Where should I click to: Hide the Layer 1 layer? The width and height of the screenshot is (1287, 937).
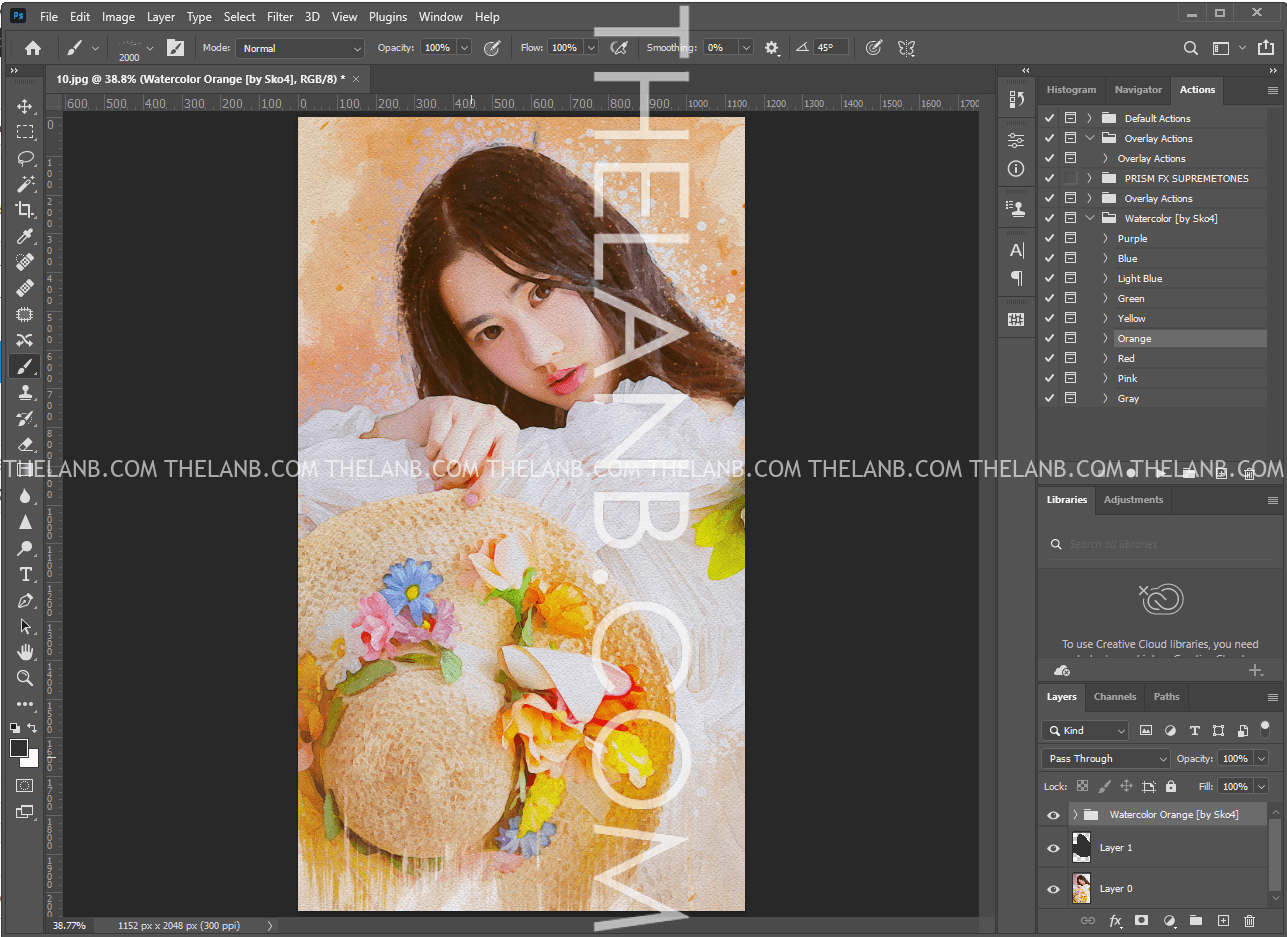coord(1053,848)
